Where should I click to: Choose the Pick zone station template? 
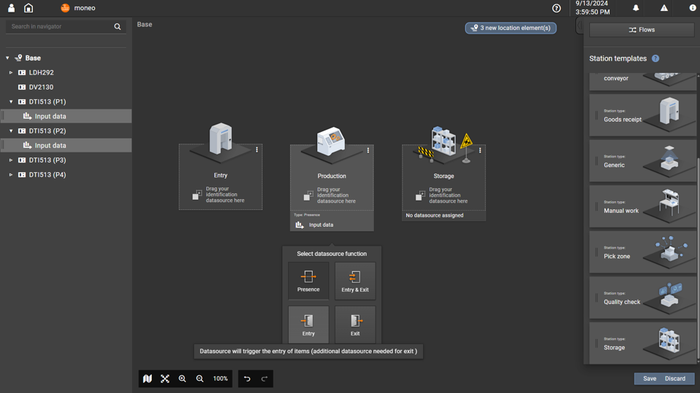coord(642,252)
